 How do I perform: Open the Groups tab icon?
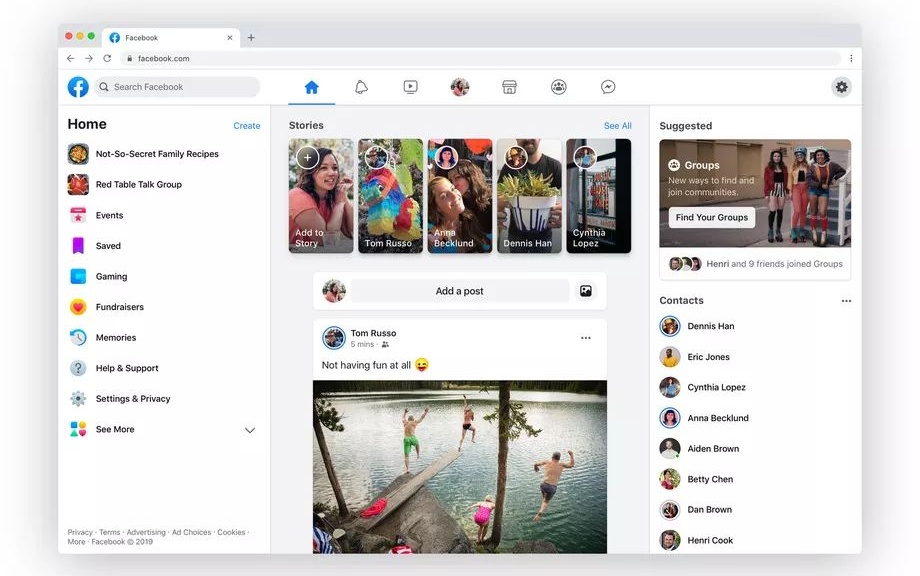click(x=559, y=87)
